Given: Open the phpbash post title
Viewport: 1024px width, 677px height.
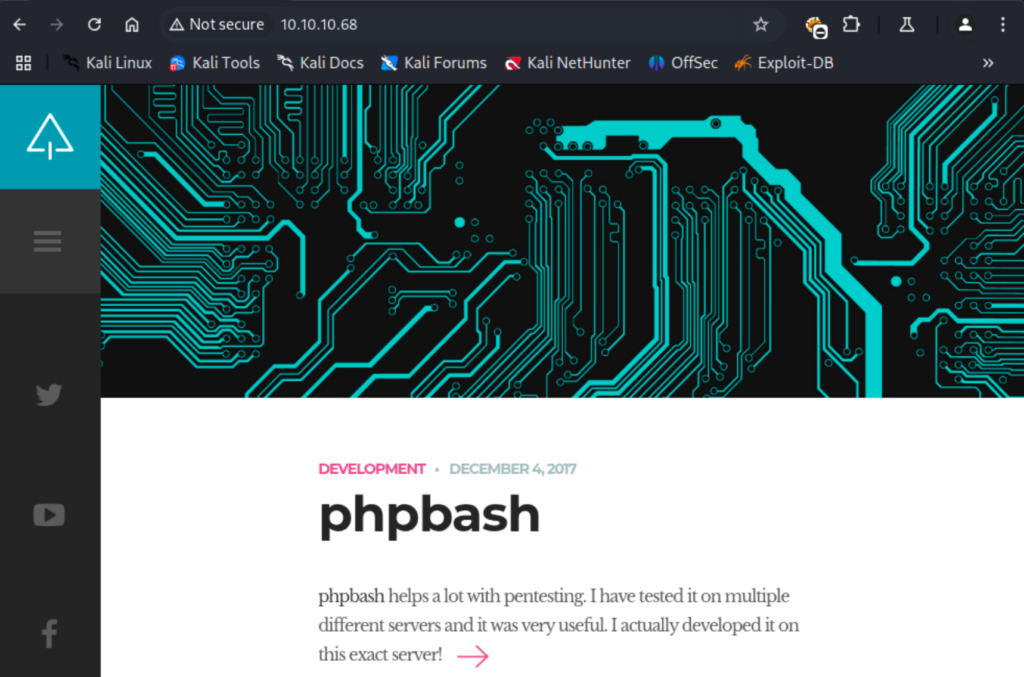Looking at the screenshot, I should (429, 514).
